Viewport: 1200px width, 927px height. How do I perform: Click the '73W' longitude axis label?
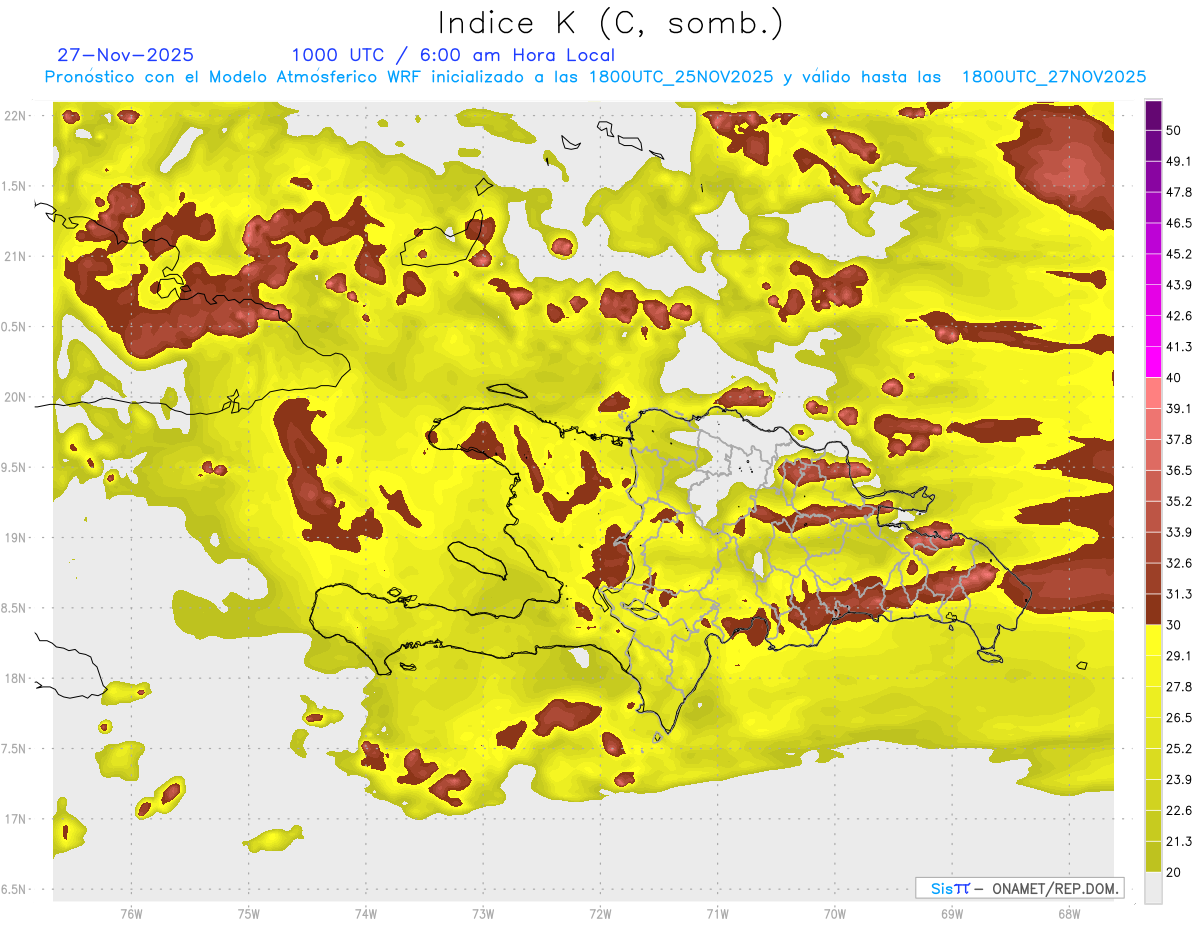tap(483, 914)
